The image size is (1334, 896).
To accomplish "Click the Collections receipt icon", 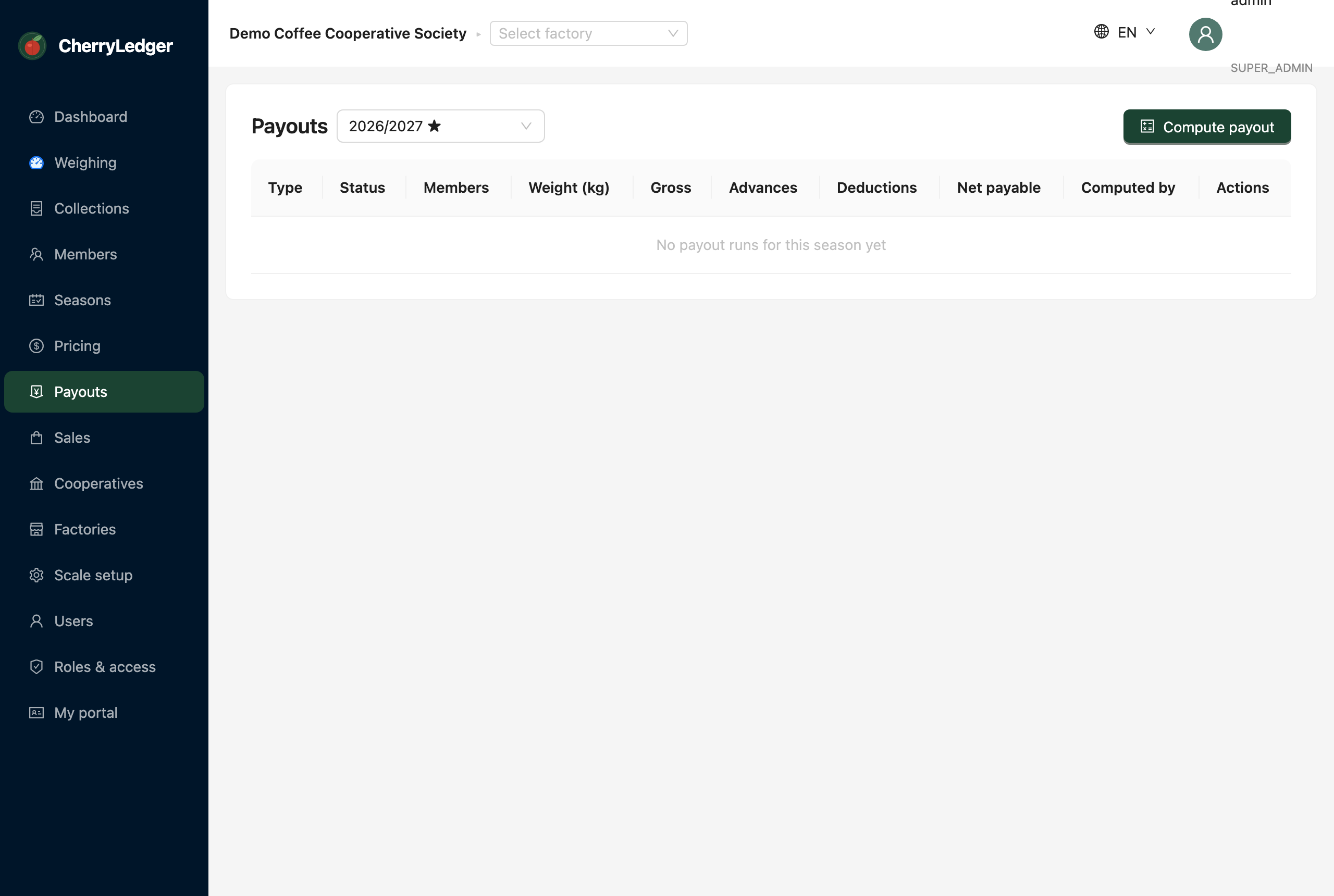I will [x=36, y=208].
